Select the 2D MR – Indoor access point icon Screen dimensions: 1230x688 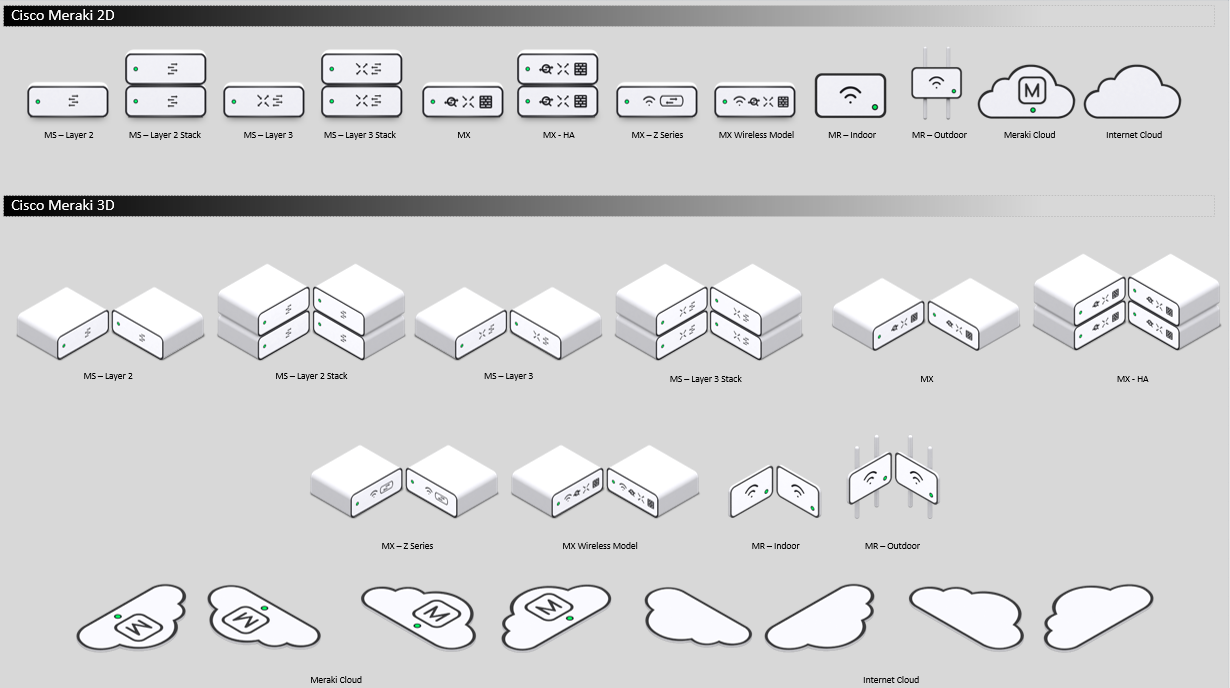pos(850,95)
